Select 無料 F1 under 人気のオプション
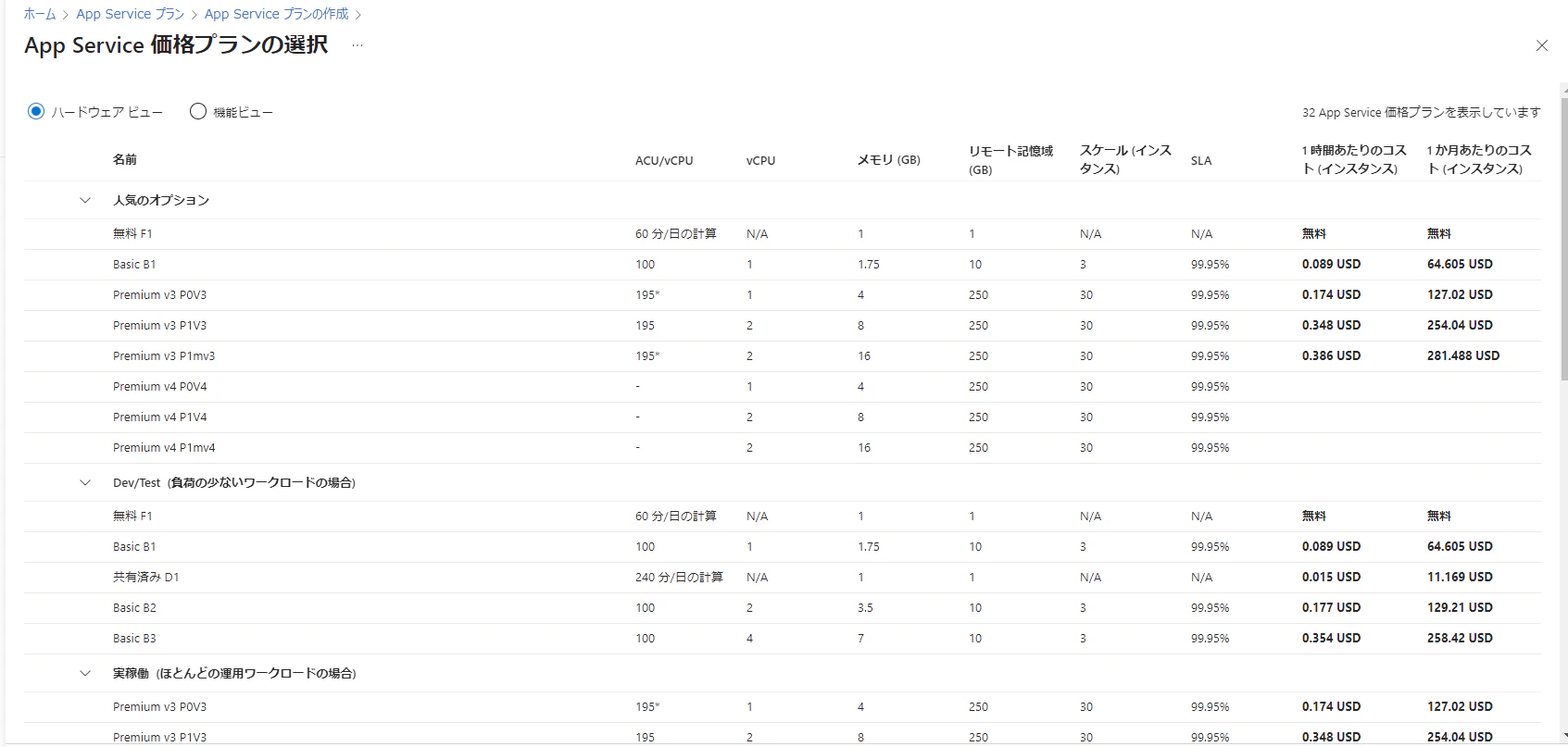Screen dimensions: 1568x747 click(x=783, y=234)
